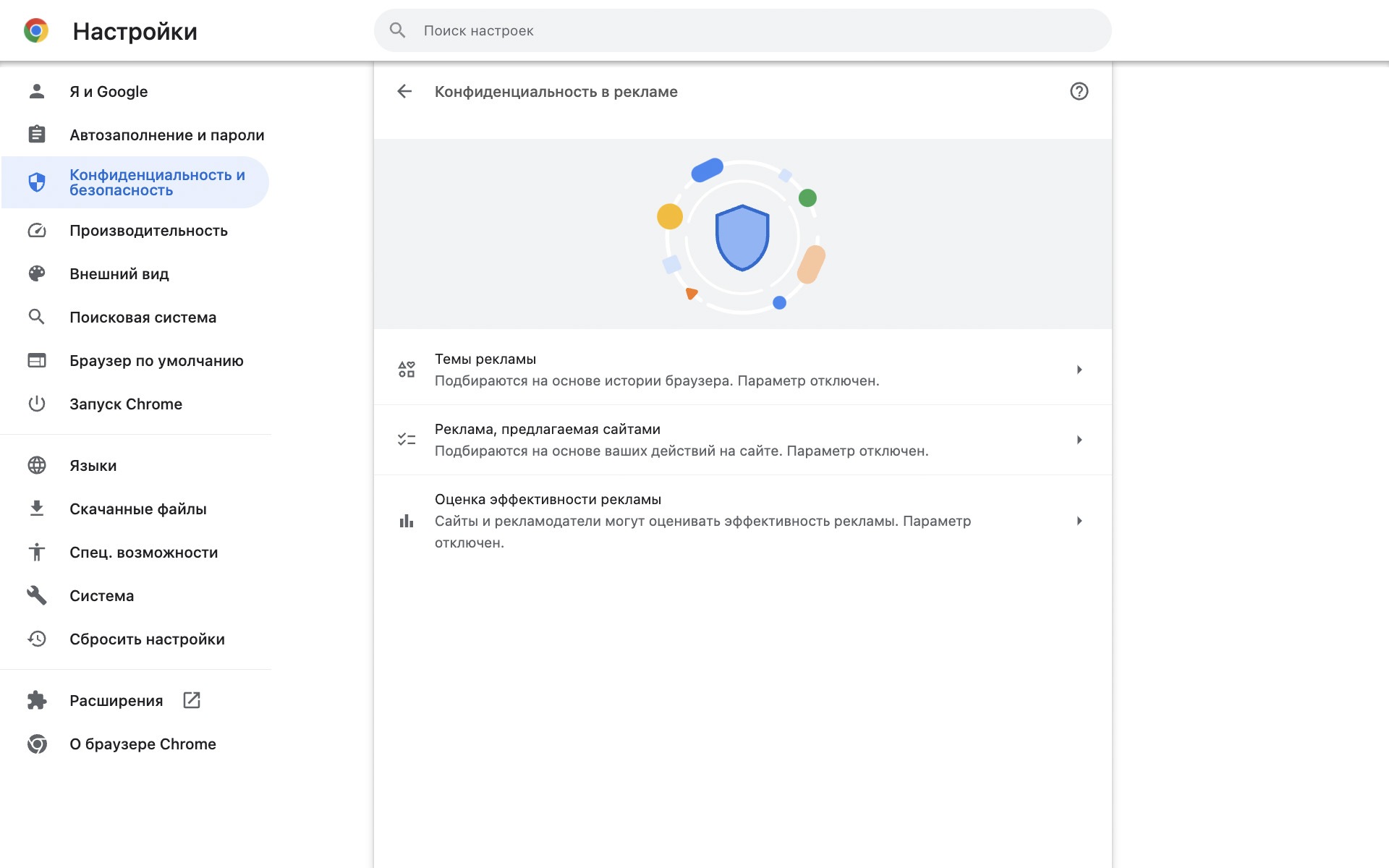The height and width of the screenshot is (868, 1389).
Task: Open 'Расширения' external link
Action: point(190,700)
